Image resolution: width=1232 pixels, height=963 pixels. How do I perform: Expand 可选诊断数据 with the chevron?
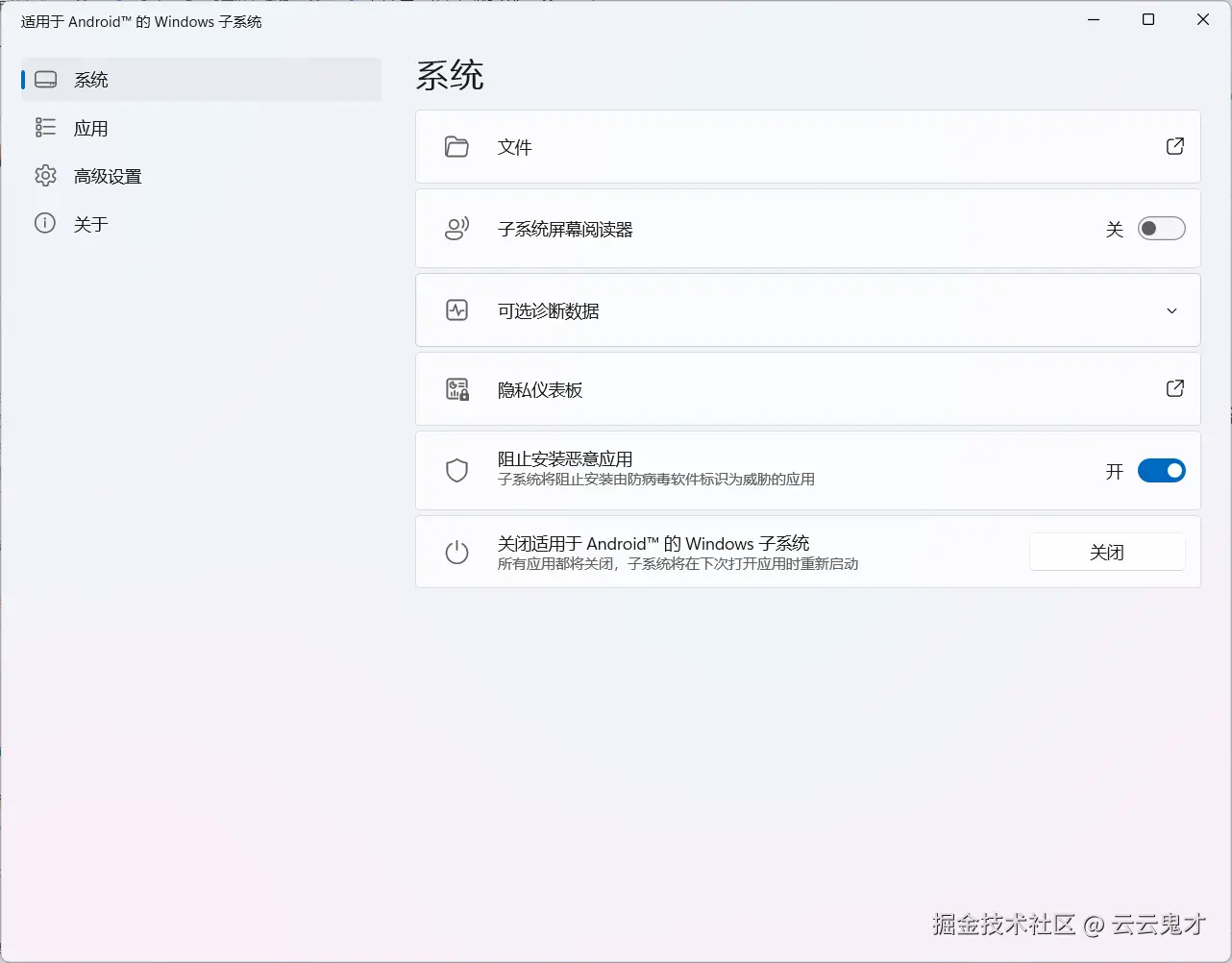click(x=1171, y=310)
